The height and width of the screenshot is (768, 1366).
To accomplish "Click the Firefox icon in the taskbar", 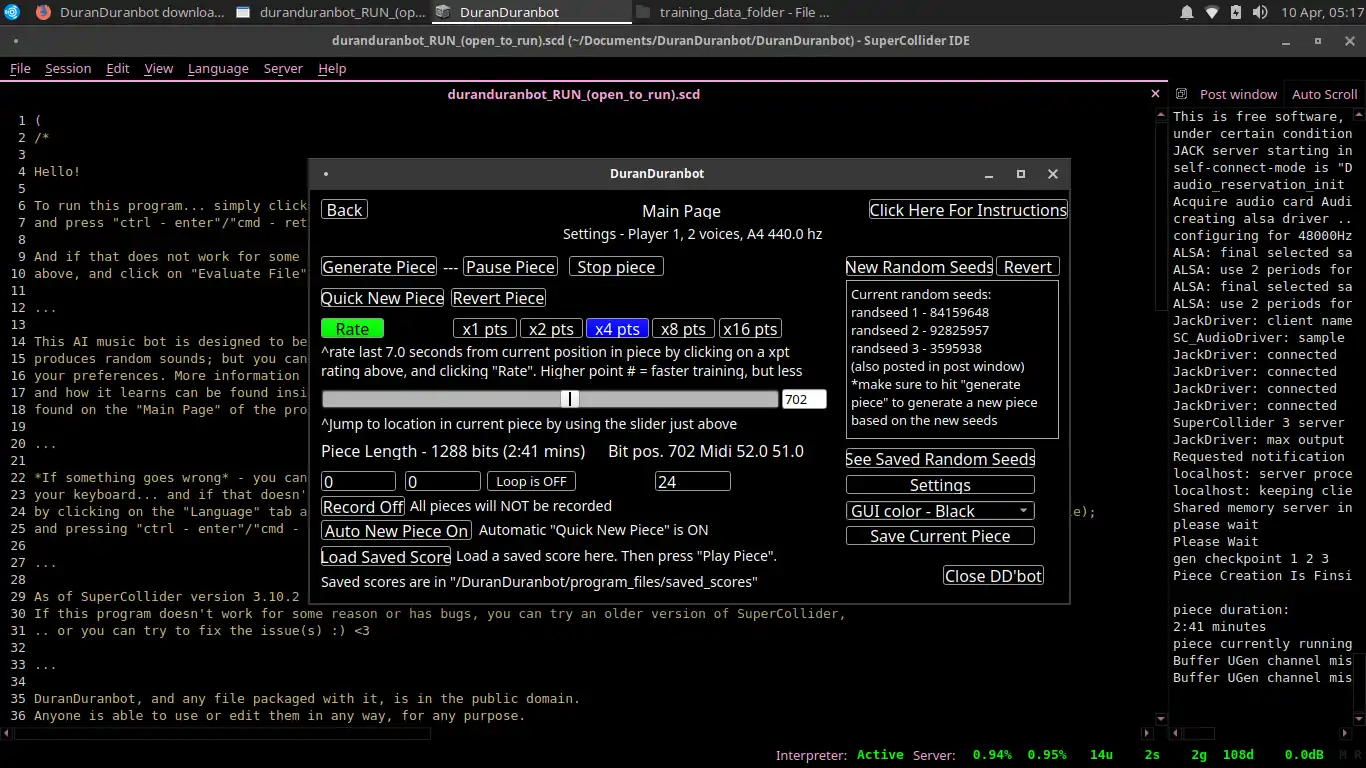I will 43,12.
